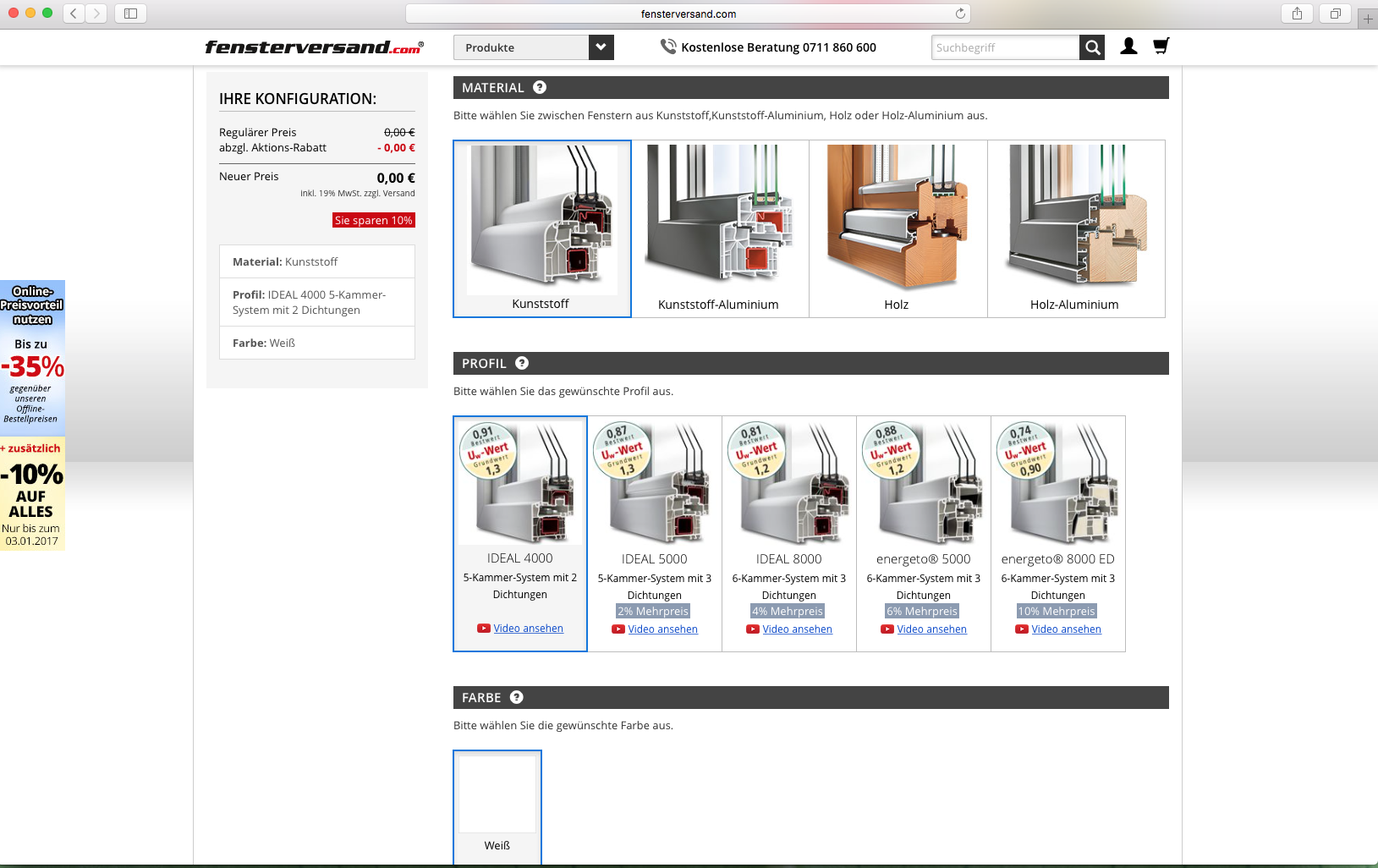Screen dimensions: 1378x868
Task: Click the browser forward arrow
Action: 96,14
